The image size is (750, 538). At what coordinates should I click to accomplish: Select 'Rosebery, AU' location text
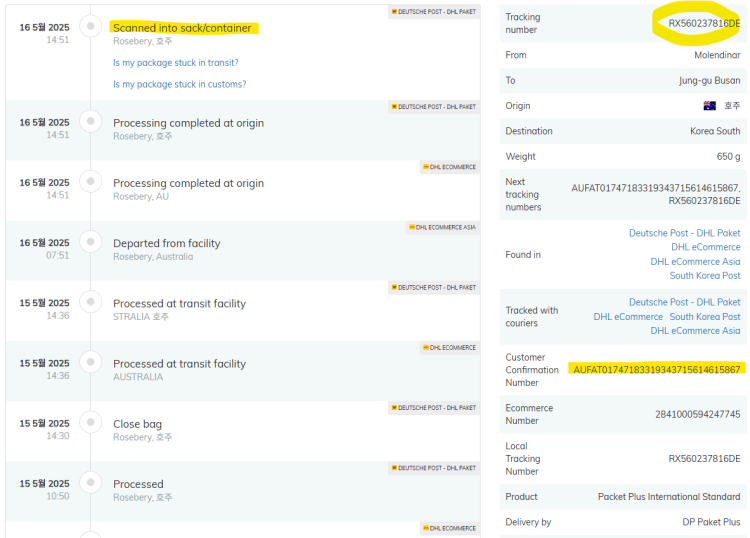pyautogui.click(x=141, y=197)
